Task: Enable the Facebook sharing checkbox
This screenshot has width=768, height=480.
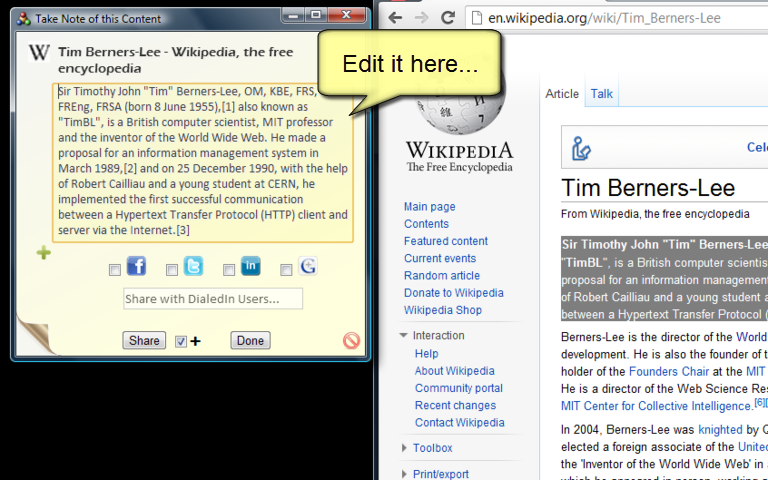Action: pyautogui.click(x=115, y=270)
